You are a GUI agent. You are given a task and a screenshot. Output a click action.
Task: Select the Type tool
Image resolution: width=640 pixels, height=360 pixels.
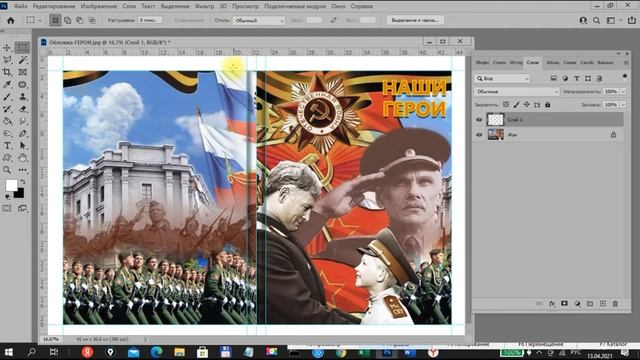click(7, 146)
